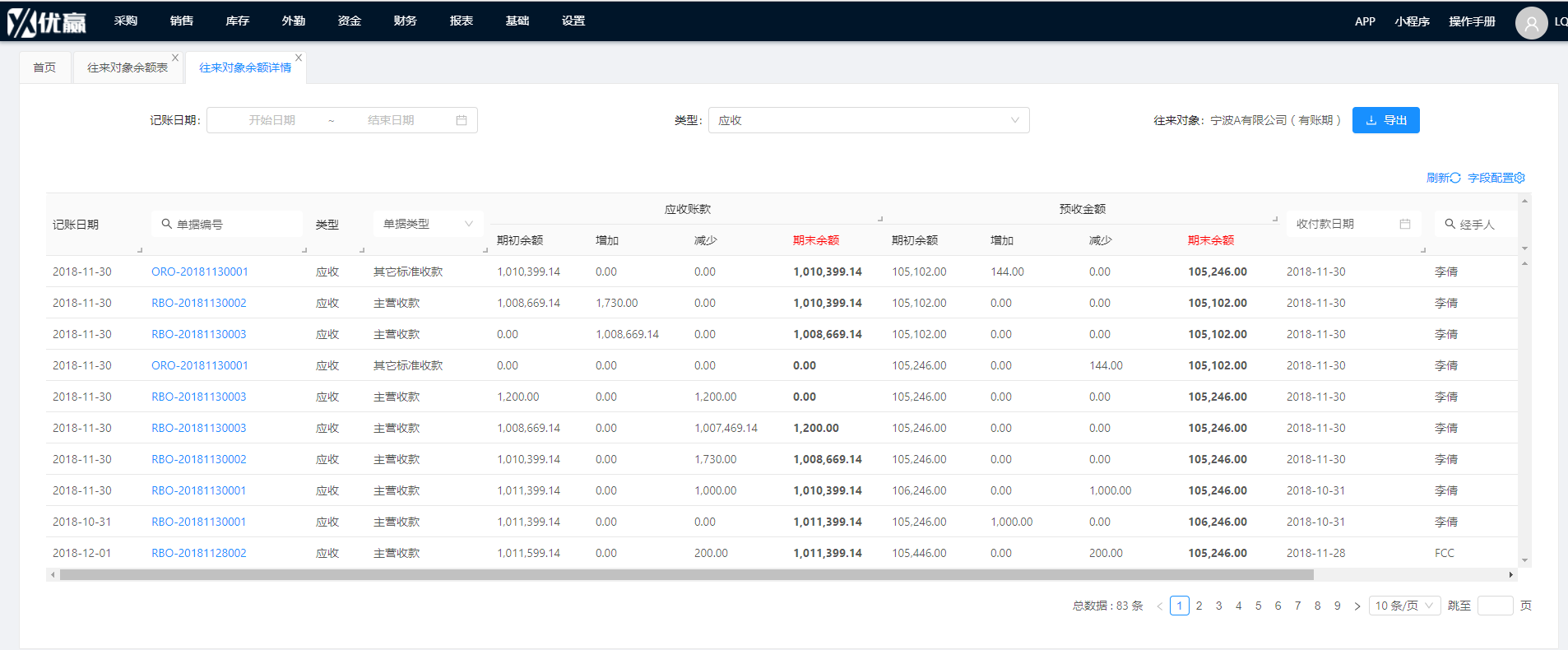Open the 资金 menu

[350, 21]
